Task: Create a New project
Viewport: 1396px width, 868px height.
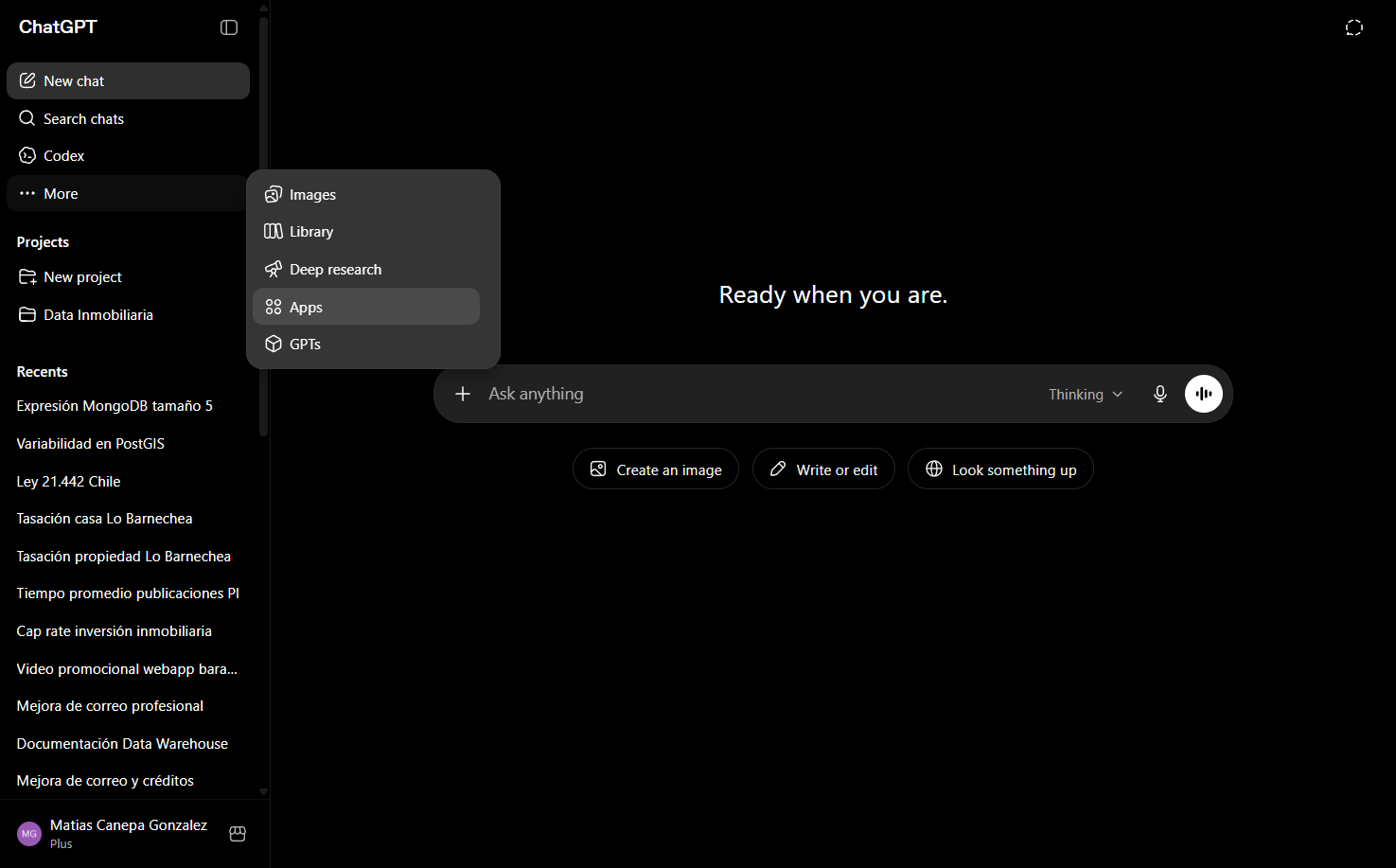Action: tap(128, 276)
